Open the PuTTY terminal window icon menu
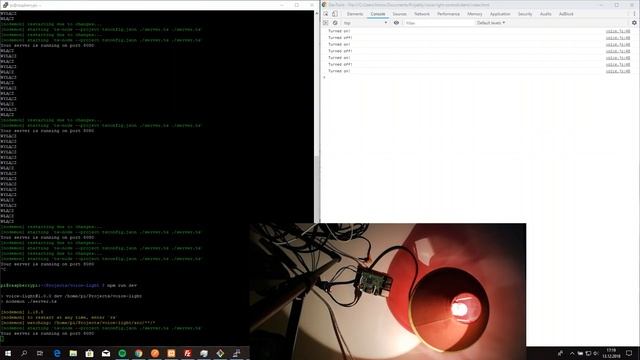Image resolution: width=640 pixels, height=360 pixels. click(x=5, y=5)
